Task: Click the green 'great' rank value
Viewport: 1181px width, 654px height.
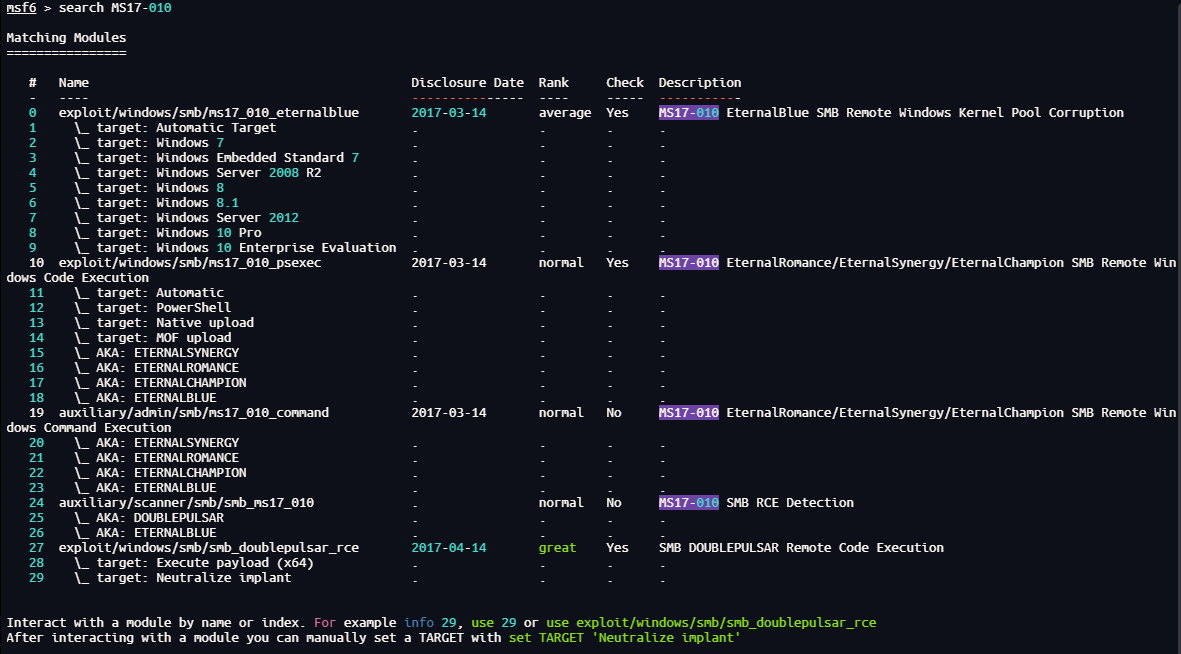Action: 557,548
